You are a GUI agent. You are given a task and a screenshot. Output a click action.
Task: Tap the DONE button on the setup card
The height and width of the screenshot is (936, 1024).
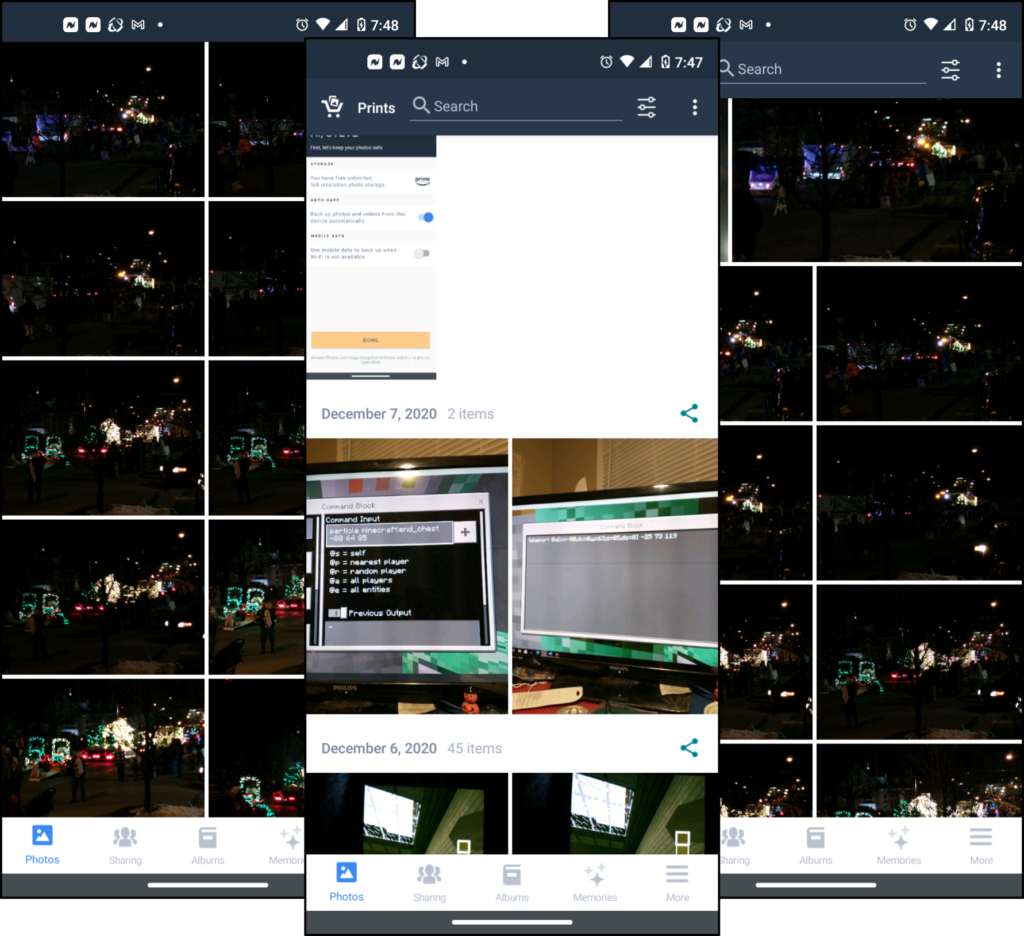pyautogui.click(x=370, y=340)
